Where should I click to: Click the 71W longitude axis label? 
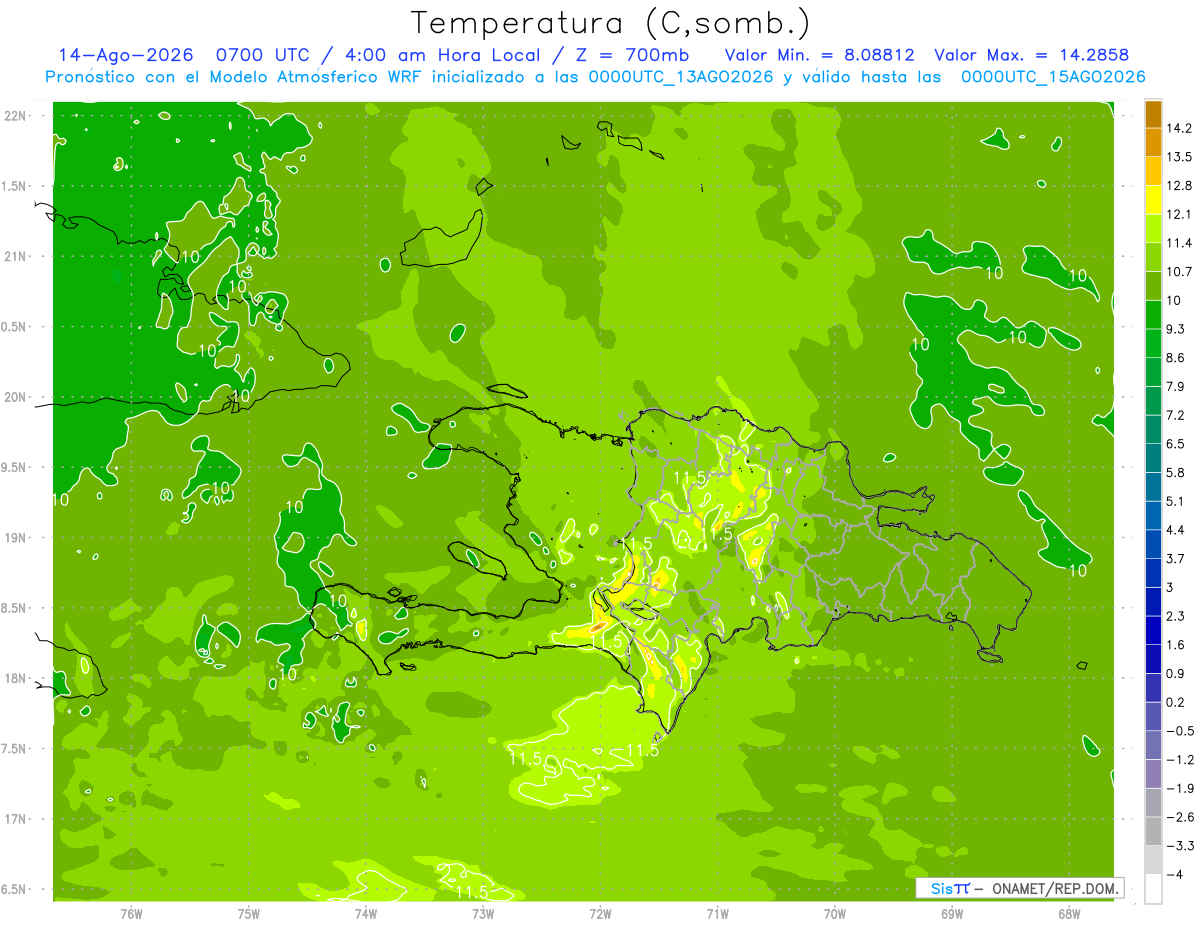click(717, 914)
